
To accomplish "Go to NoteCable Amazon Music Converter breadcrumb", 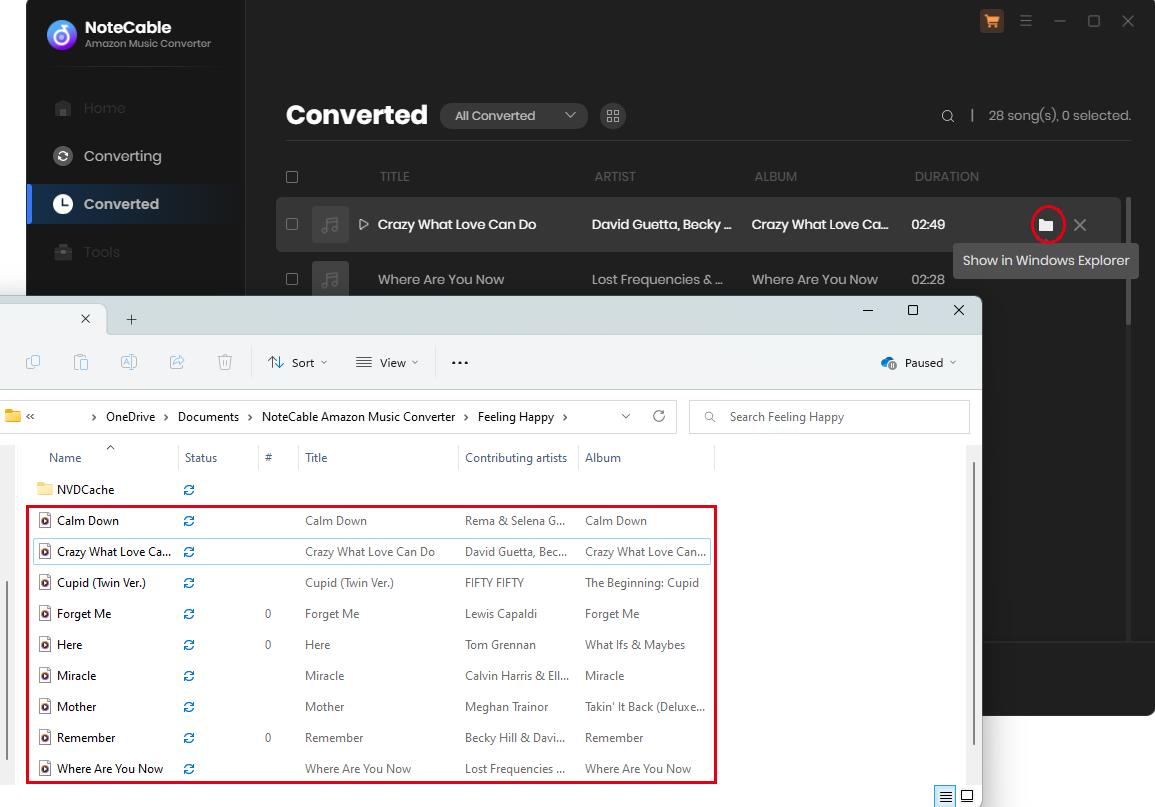I will click(358, 417).
